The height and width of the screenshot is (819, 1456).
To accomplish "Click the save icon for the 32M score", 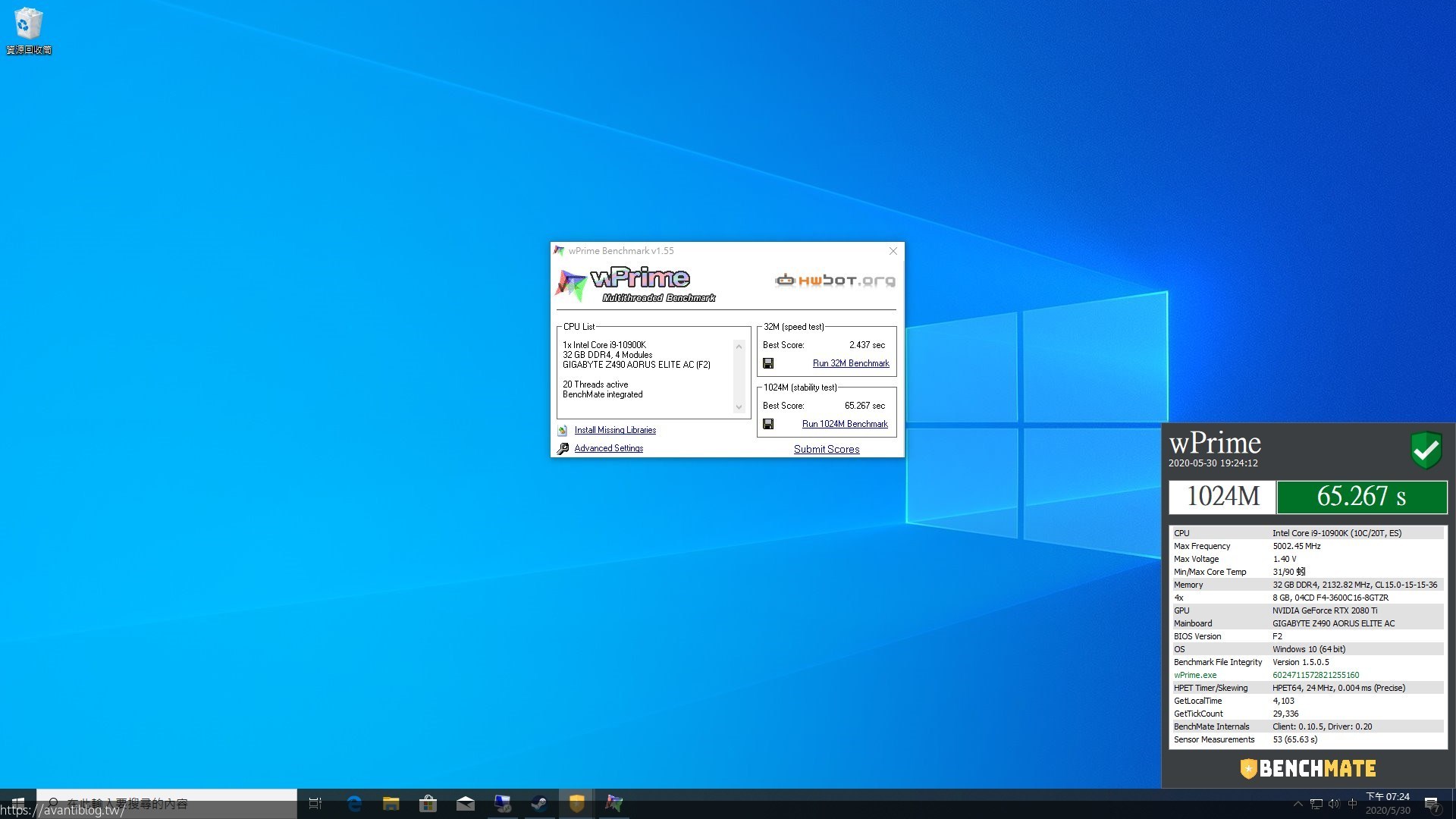I will coord(768,364).
